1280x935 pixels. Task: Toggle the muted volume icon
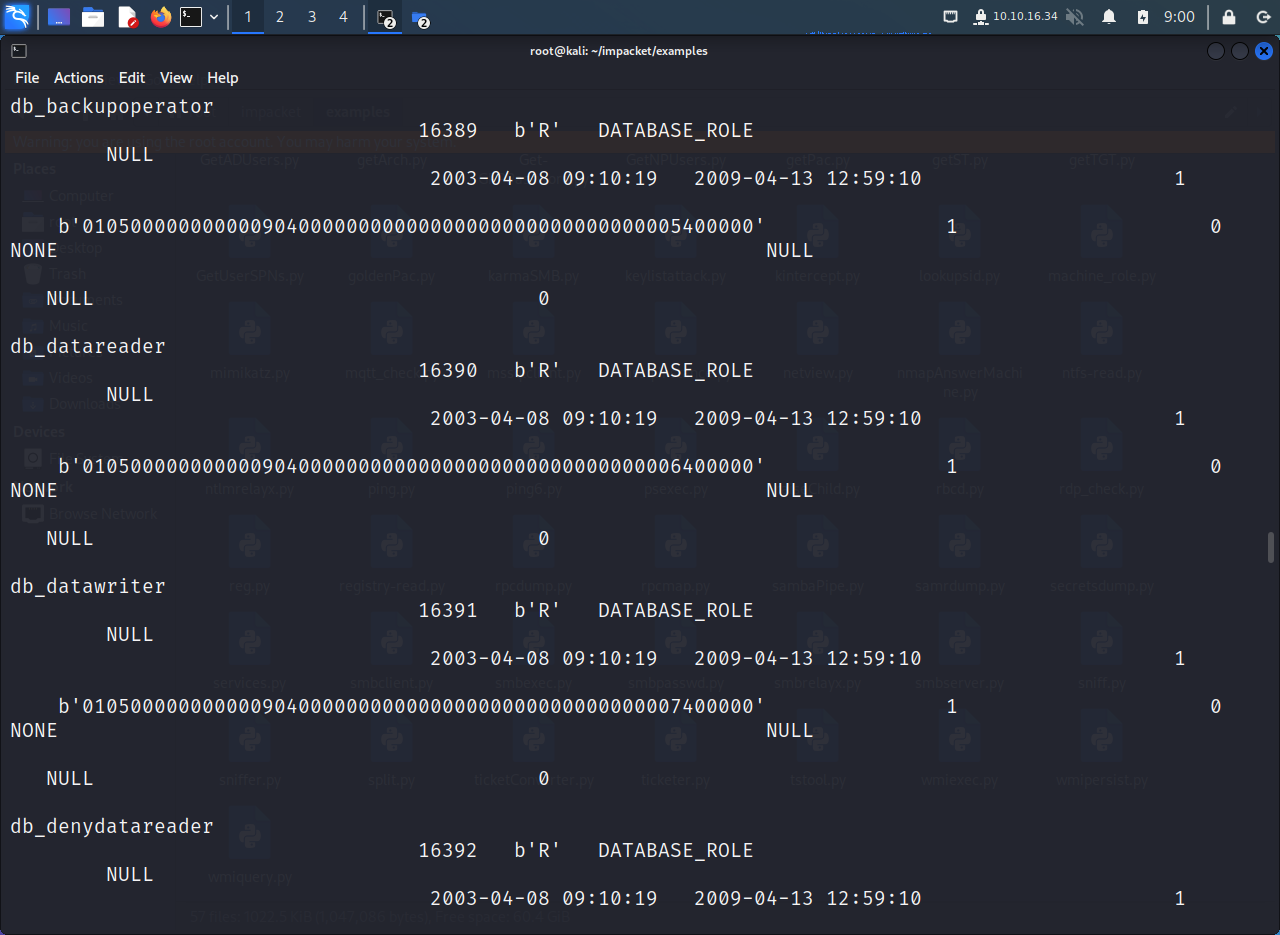pyautogui.click(x=1075, y=17)
